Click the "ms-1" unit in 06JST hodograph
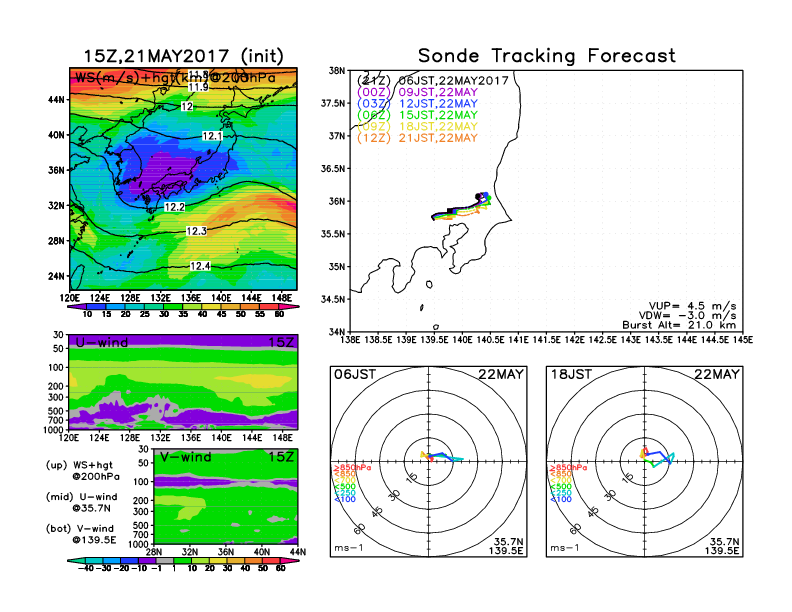This screenshot has width=792, height=612. tap(349, 548)
